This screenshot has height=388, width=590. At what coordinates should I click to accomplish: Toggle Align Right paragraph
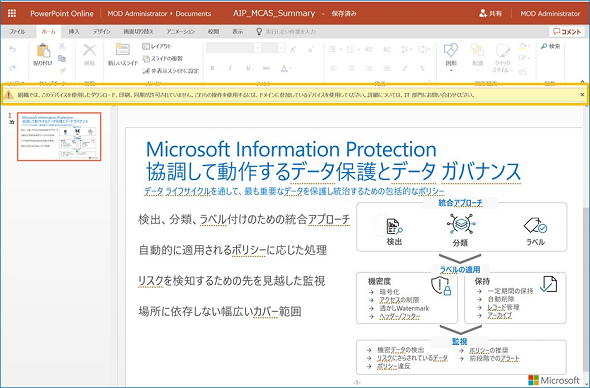point(369,68)
